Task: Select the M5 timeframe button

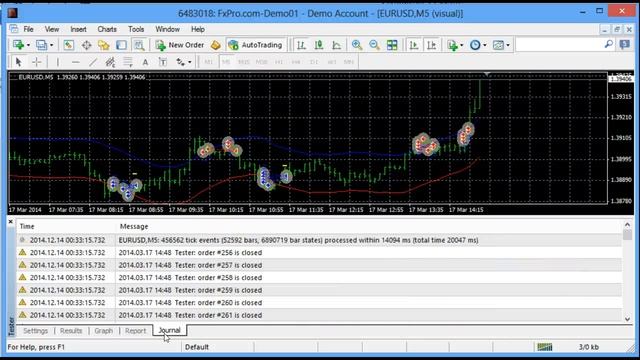Action: 226,62
